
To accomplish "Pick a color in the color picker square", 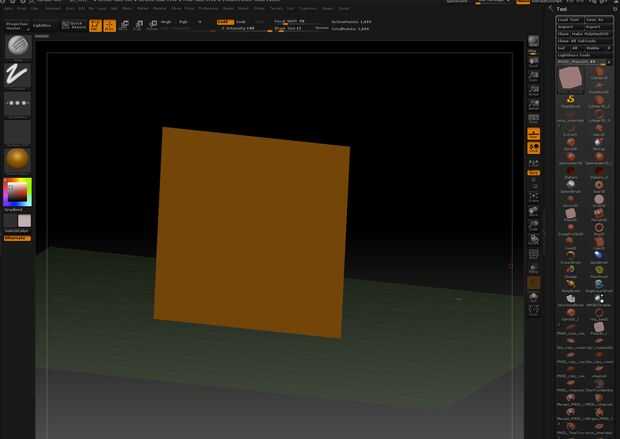I will 17,192.
